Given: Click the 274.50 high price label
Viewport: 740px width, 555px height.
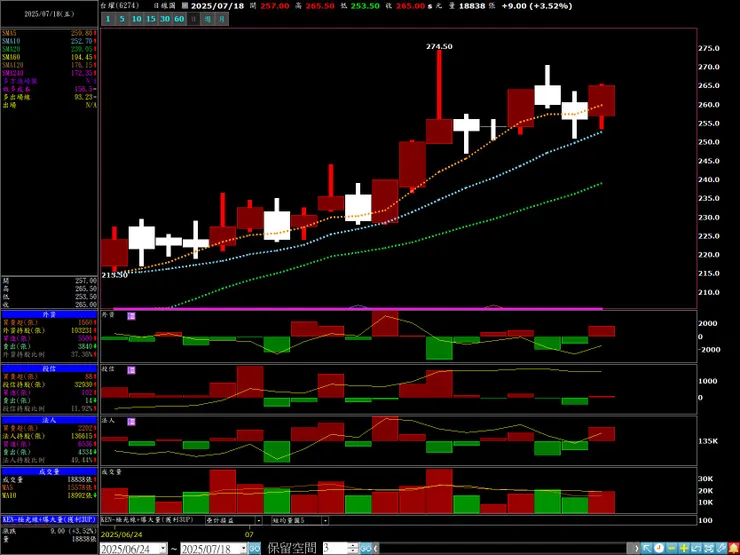Looking at the screenshot, I should point(439,46).
